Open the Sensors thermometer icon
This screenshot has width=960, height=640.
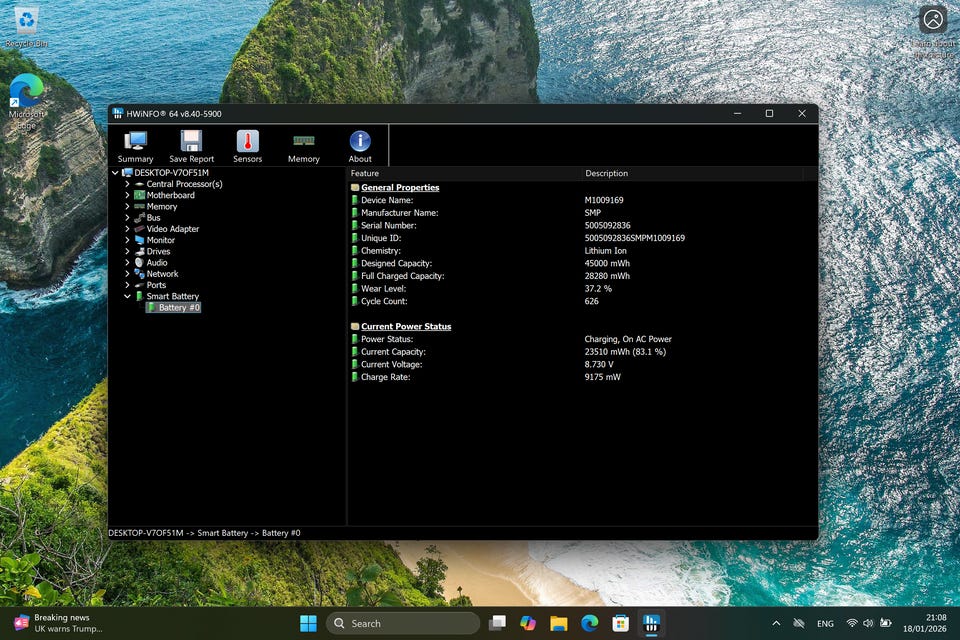tap(247, 146)
